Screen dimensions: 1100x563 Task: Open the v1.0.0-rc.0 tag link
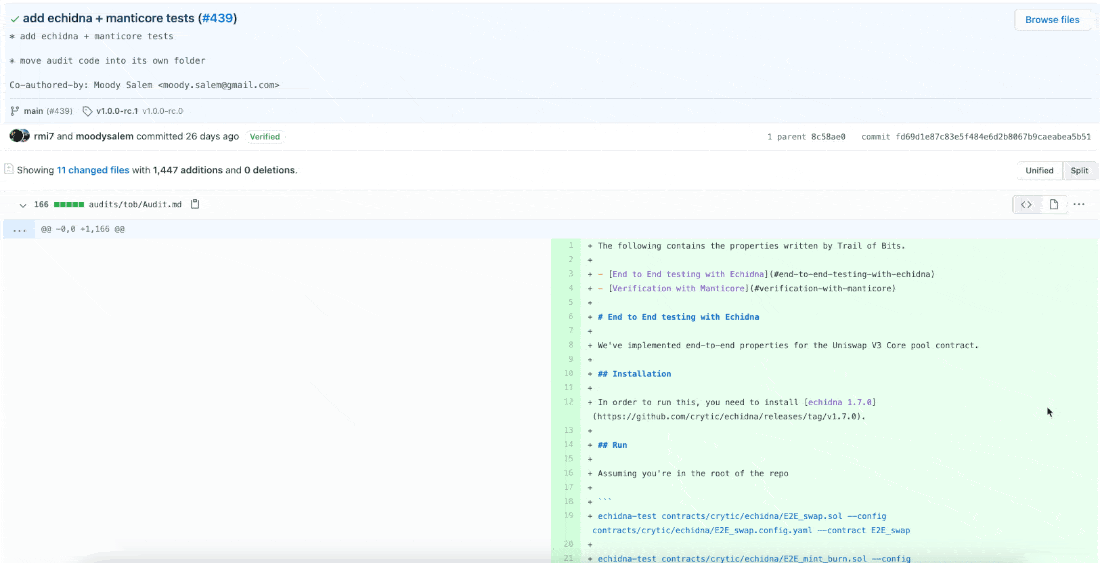pyautogui.click(x=163, y=111)
